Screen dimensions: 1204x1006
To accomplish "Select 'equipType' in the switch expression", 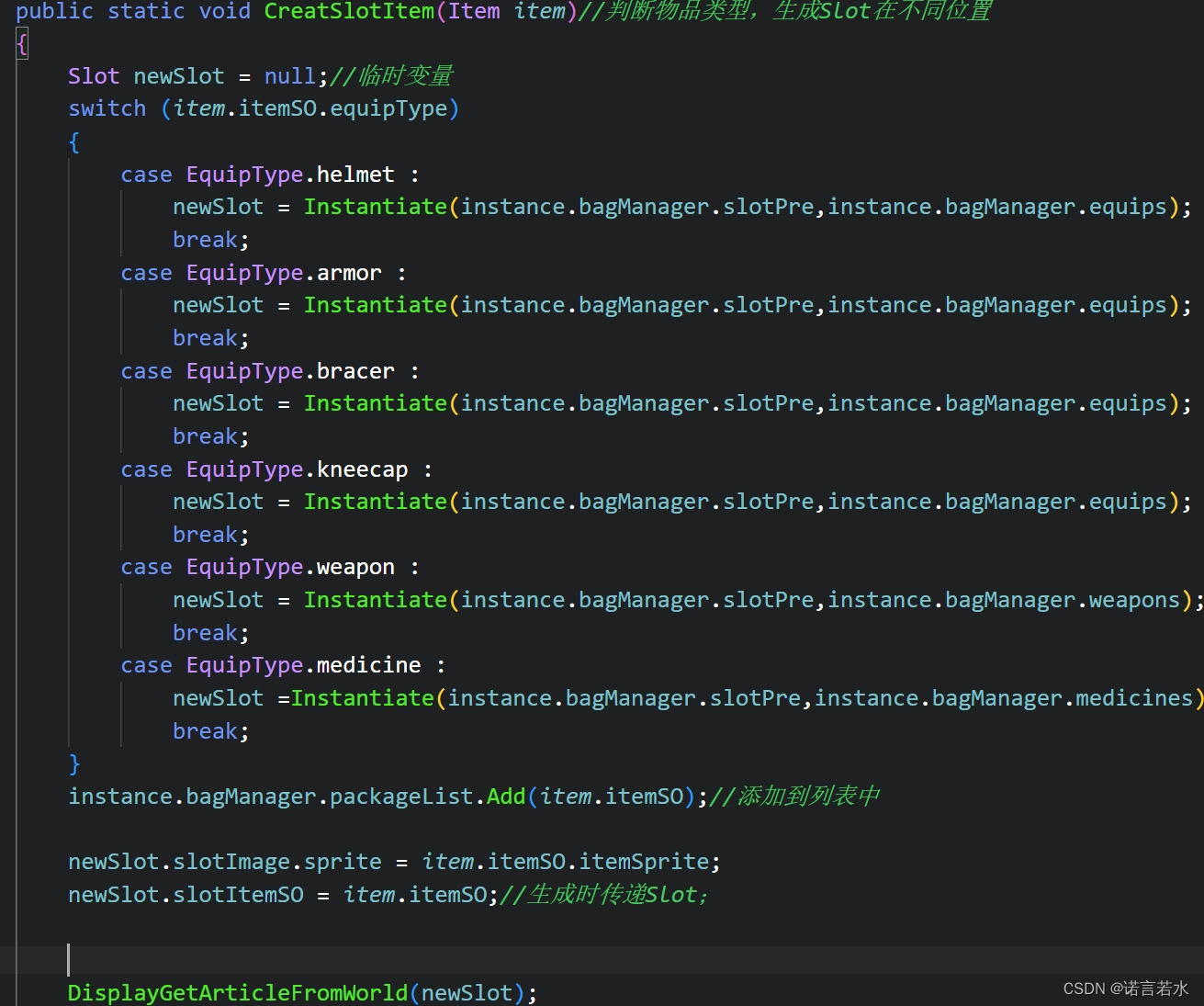I will pos(388,108).
